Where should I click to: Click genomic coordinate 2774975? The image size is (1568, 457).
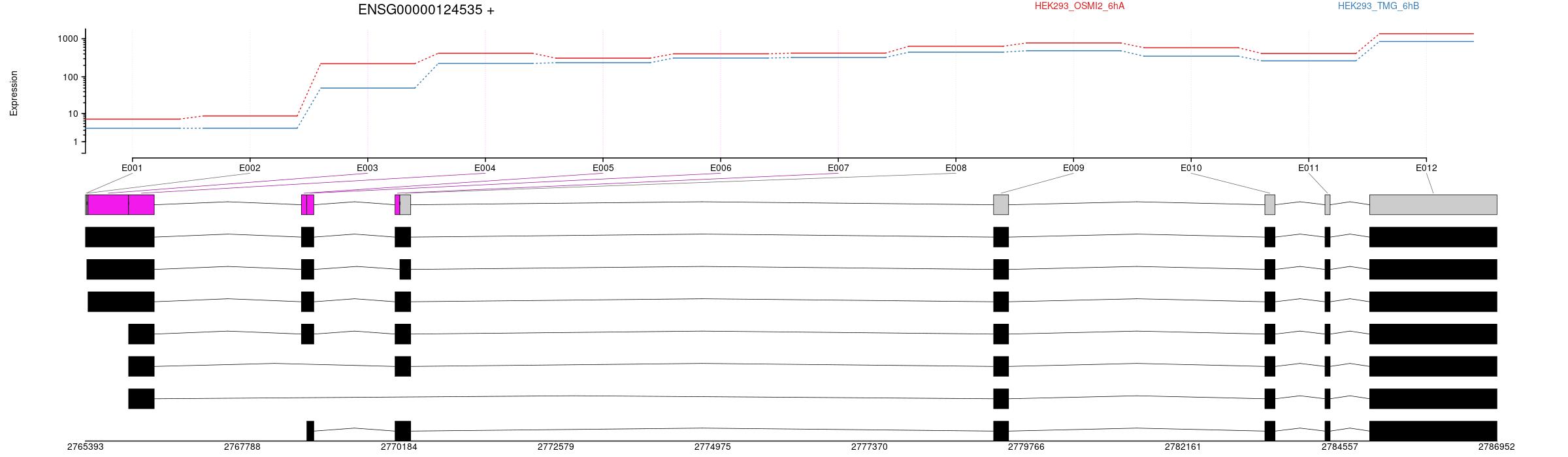click(713, 447)
